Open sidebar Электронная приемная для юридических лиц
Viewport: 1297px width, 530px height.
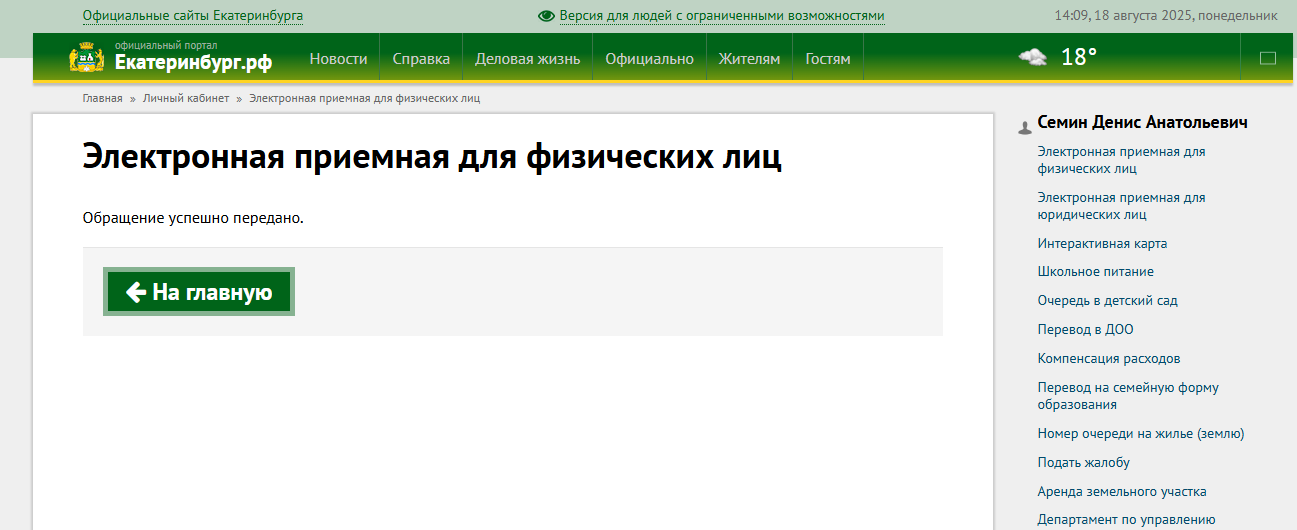1122,206
